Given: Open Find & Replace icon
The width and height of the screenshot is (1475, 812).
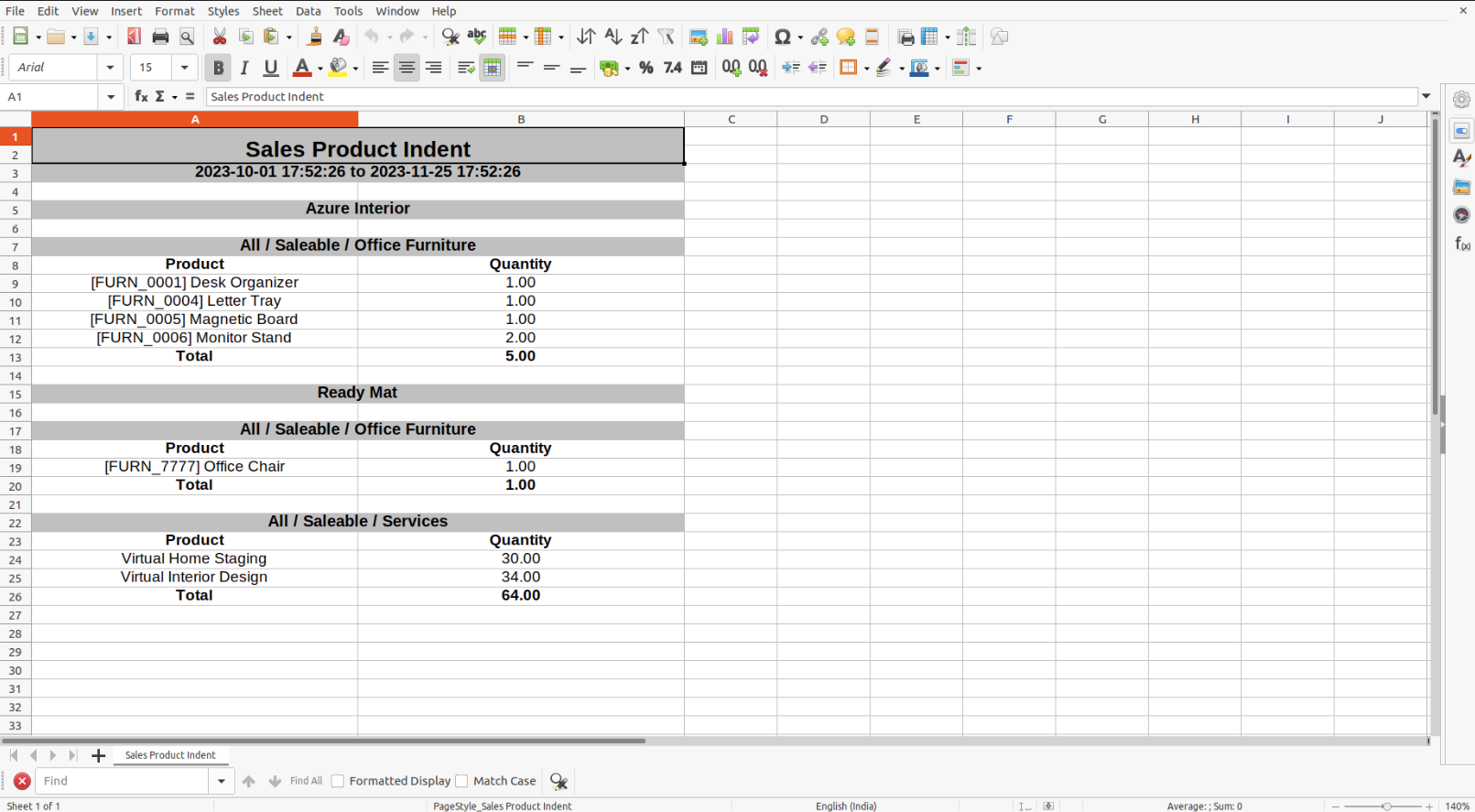Looking at the screenshot, I should tap(450, 37).
